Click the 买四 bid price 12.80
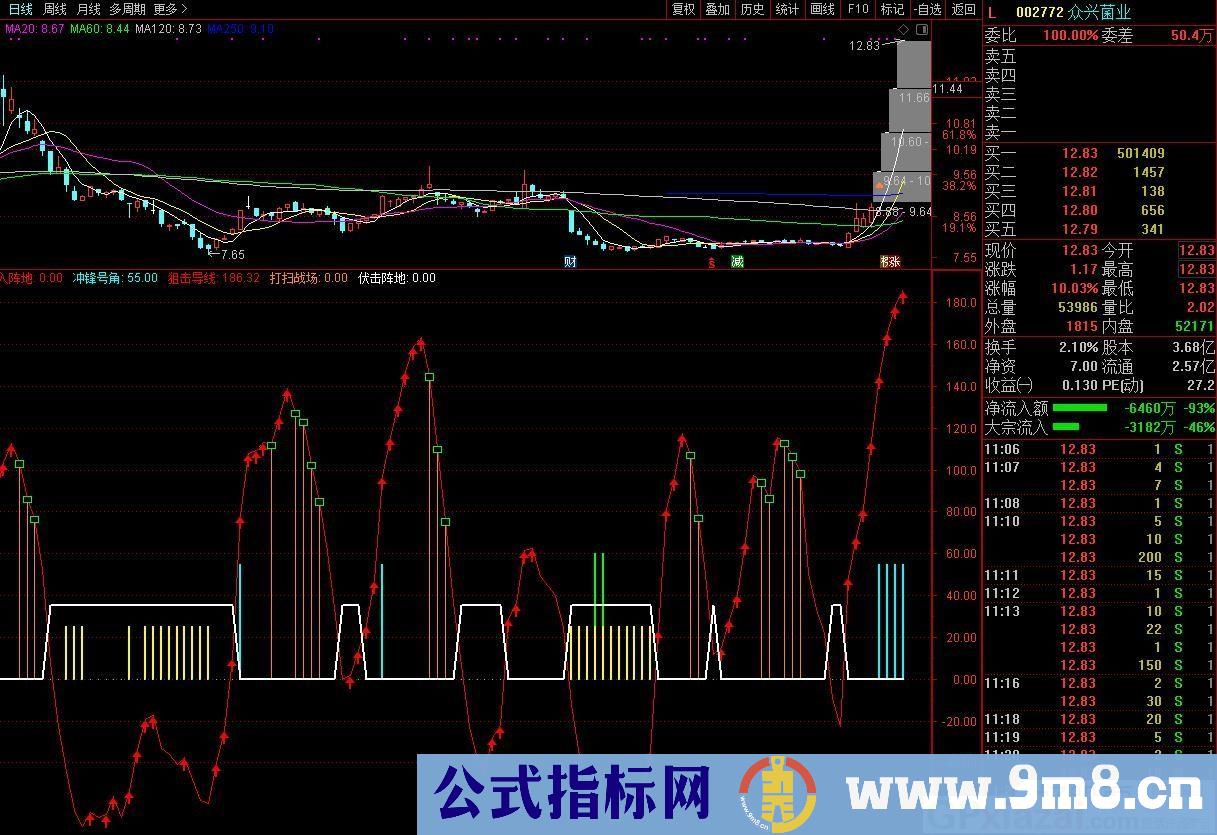1217x835 pixels. (1079, 210)
